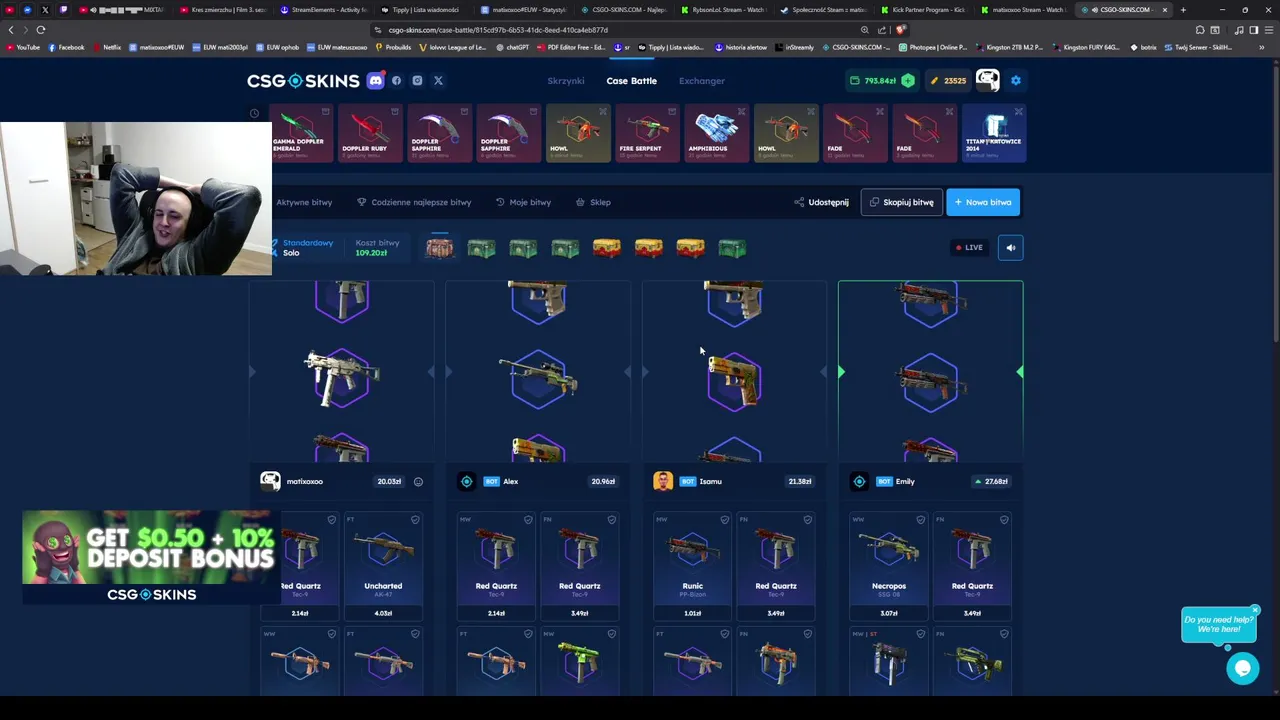Click the Koszt bitwy 109.20zł value
The height and width of the screenshot is (720, 1280).
pos(371,253)
